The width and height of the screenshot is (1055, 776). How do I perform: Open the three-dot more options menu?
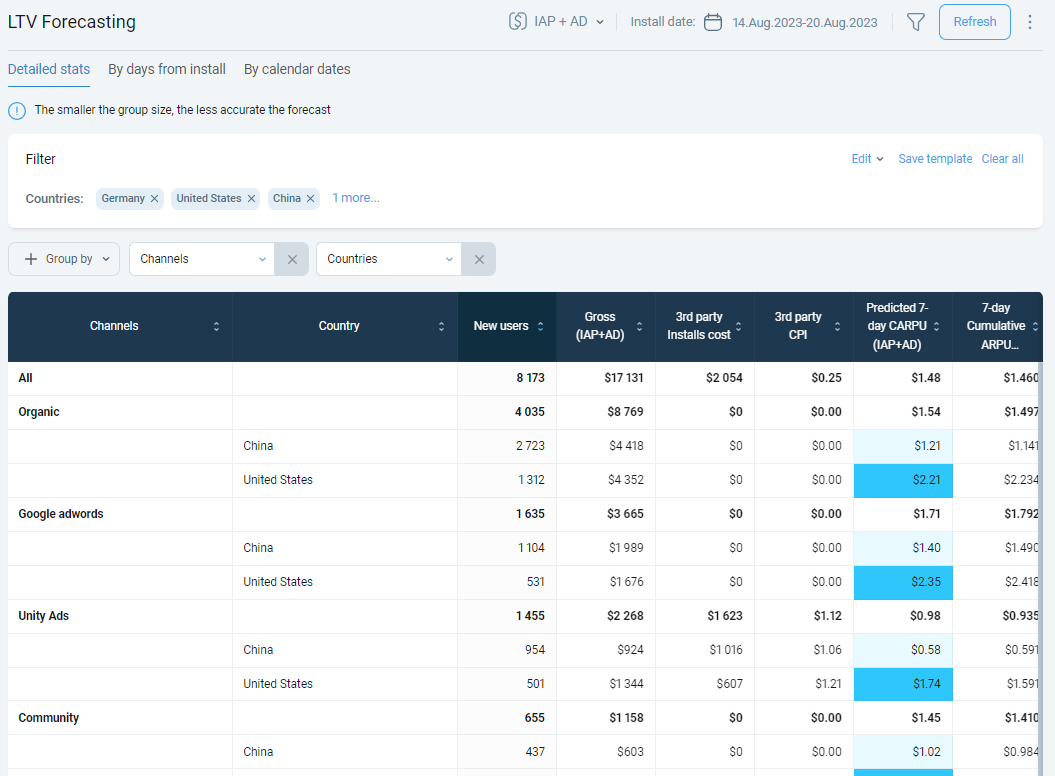pyautogui.click(x=1030, y=22)
